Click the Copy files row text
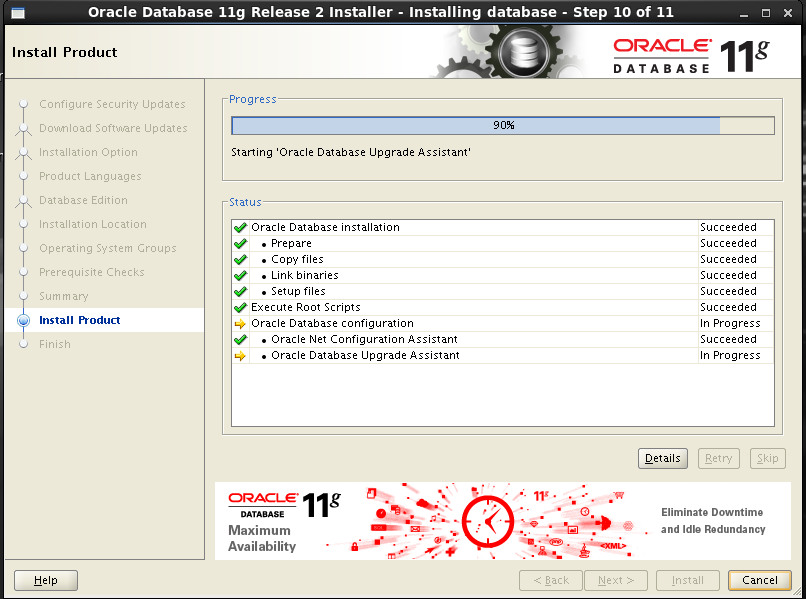This screenshot has width=806, height=599. [x=297, y=259]
